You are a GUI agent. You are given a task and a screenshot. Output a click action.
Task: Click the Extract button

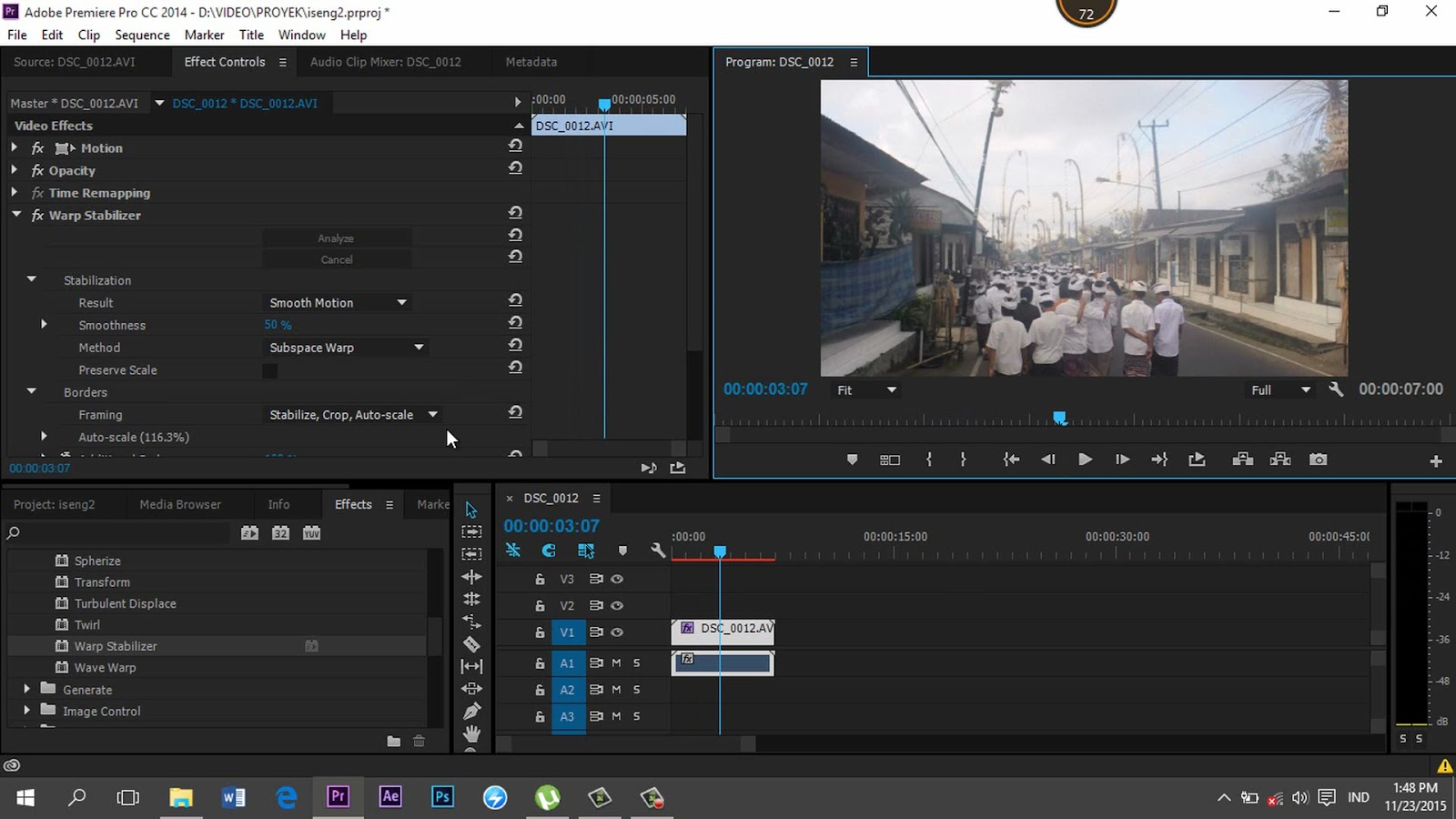[1280, 460]
